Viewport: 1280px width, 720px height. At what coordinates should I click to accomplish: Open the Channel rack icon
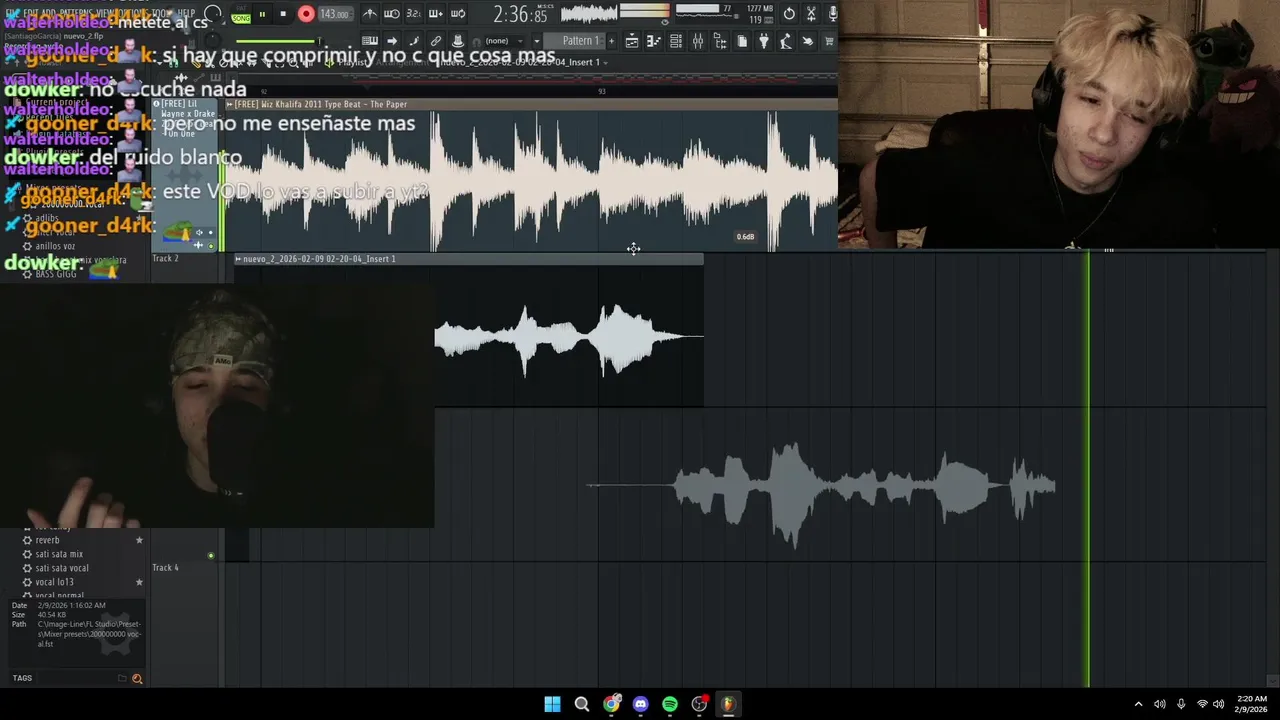click(676, 41)
